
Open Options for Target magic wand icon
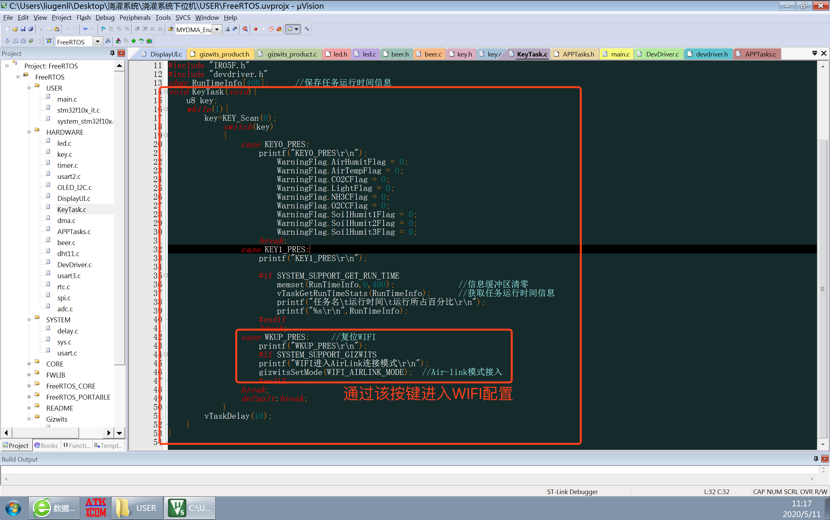108,41
